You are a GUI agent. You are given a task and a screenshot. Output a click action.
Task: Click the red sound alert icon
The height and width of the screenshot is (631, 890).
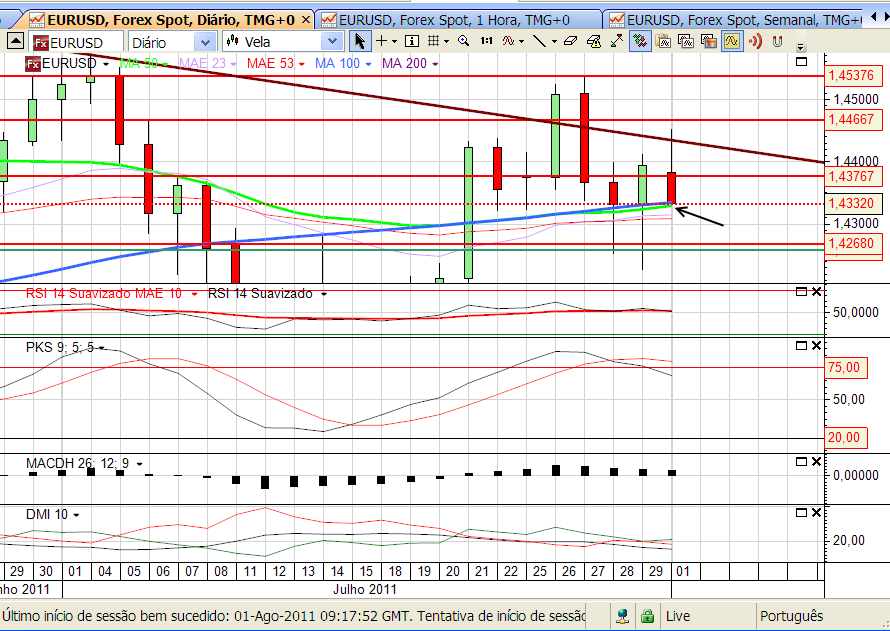pyautogui.click(x=756, y=41)
